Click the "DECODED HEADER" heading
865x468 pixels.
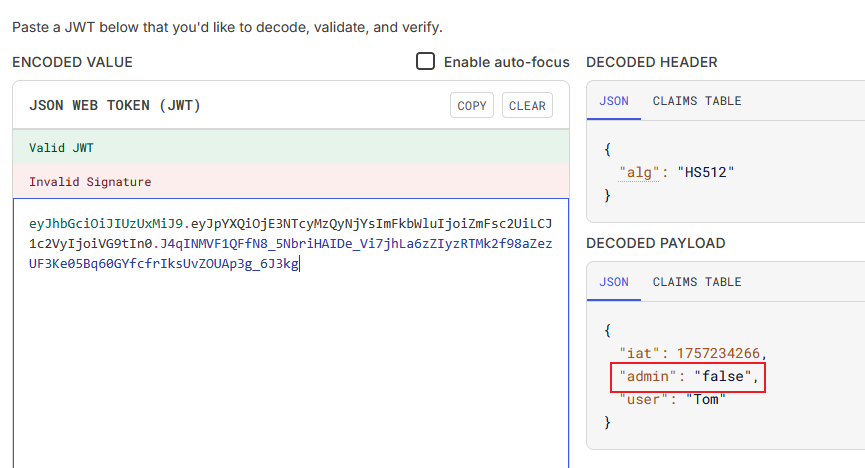click(x=652, y=62)
